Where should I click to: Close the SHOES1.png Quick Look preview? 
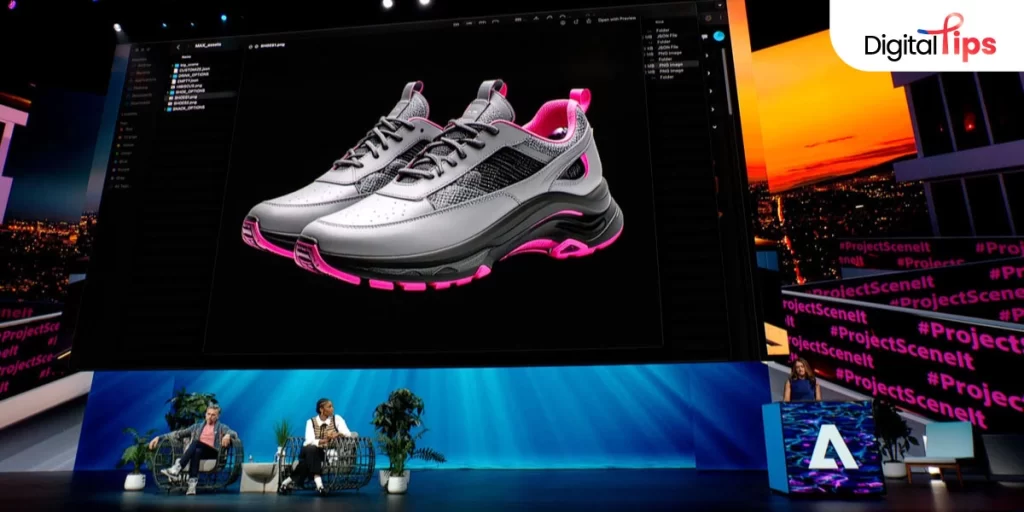tap(250, 47)
